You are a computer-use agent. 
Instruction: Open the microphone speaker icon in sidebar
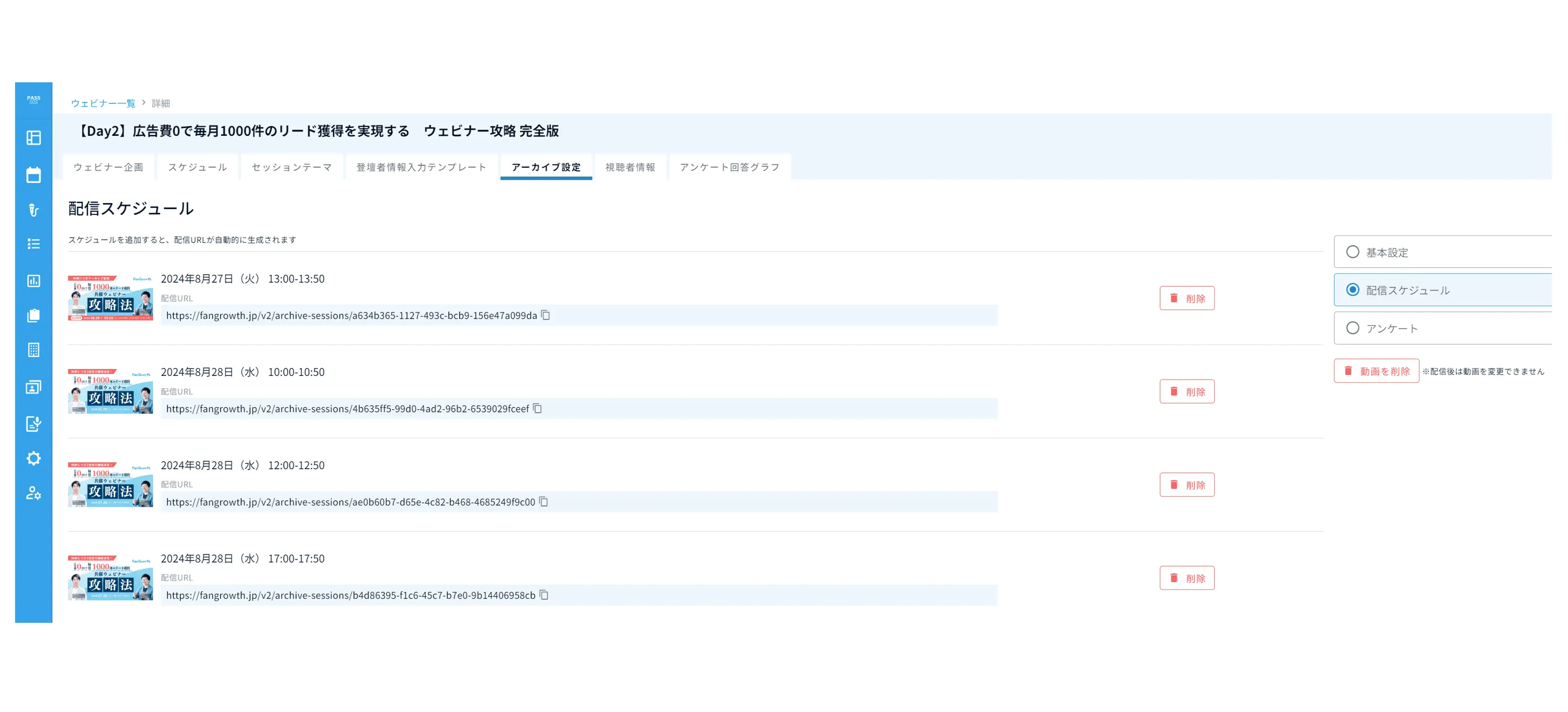click(33, 210)
